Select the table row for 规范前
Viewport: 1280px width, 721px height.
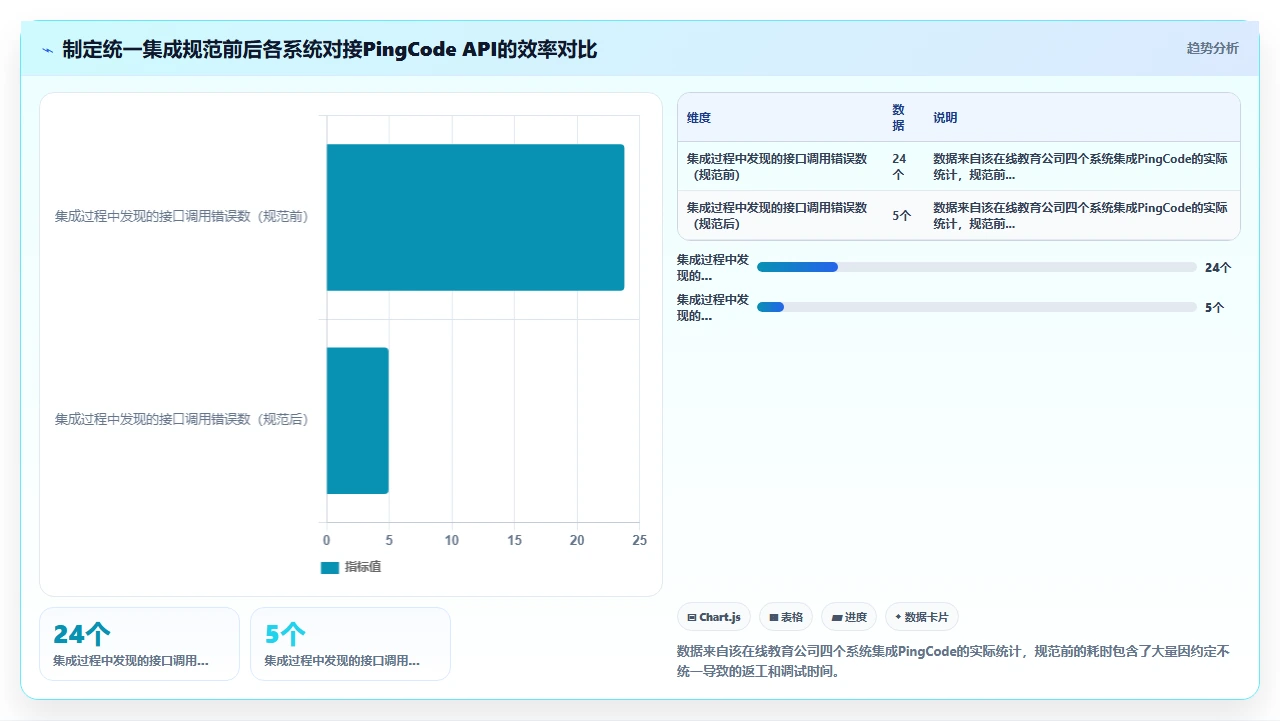point(958,166)
